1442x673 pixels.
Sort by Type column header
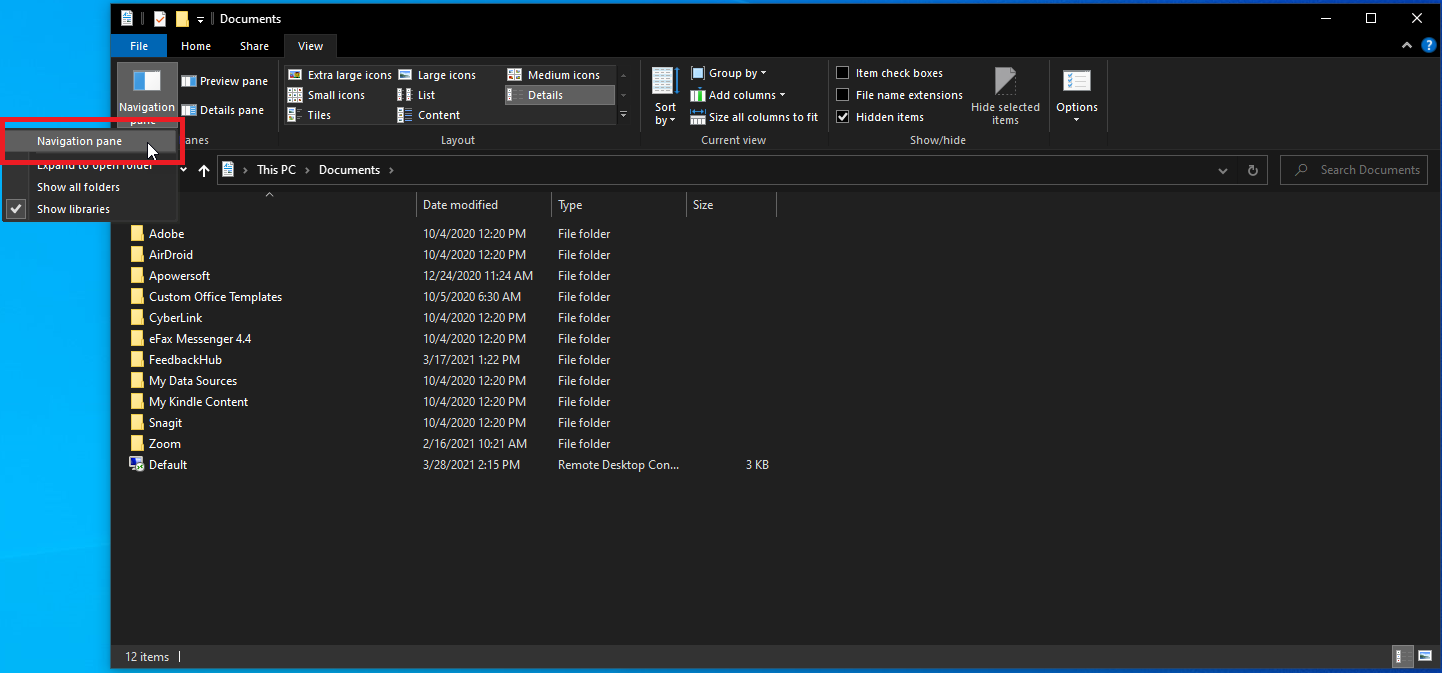pyautogui.click(x=619, y=205)
